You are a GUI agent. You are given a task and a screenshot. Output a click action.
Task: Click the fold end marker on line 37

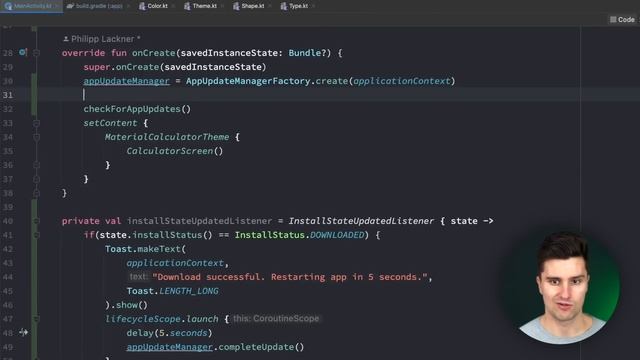click(x=36, y=179)
